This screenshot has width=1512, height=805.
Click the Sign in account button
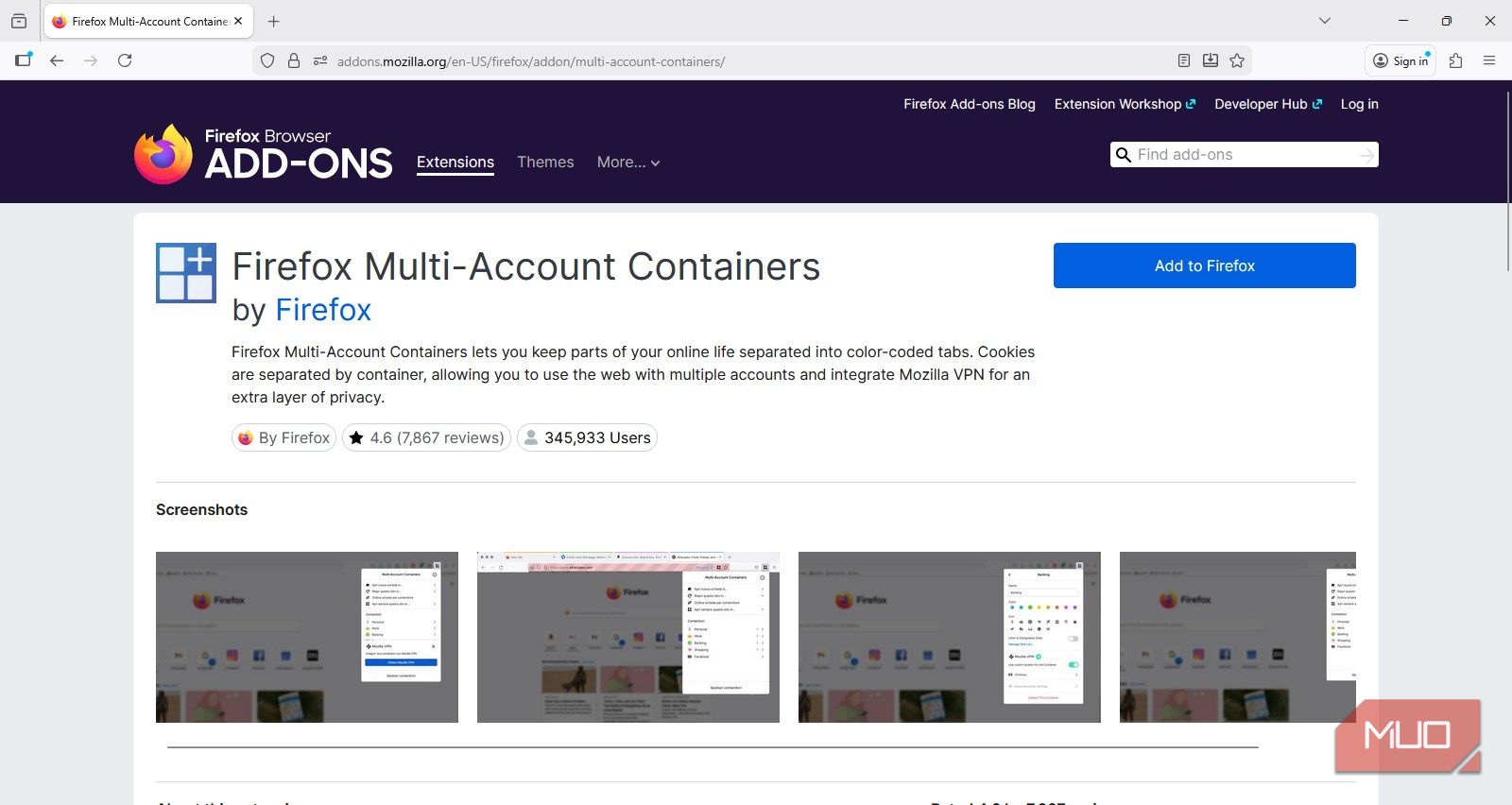1400,60
